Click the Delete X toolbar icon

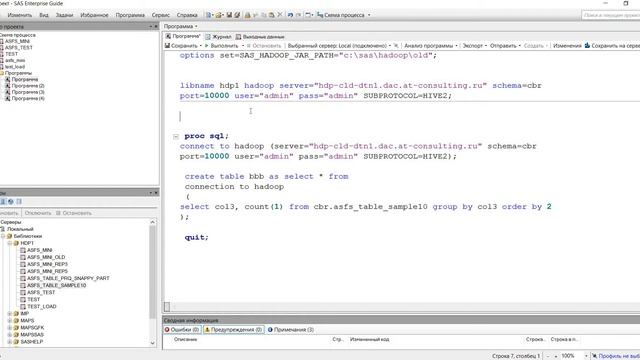tap(280, 15)
